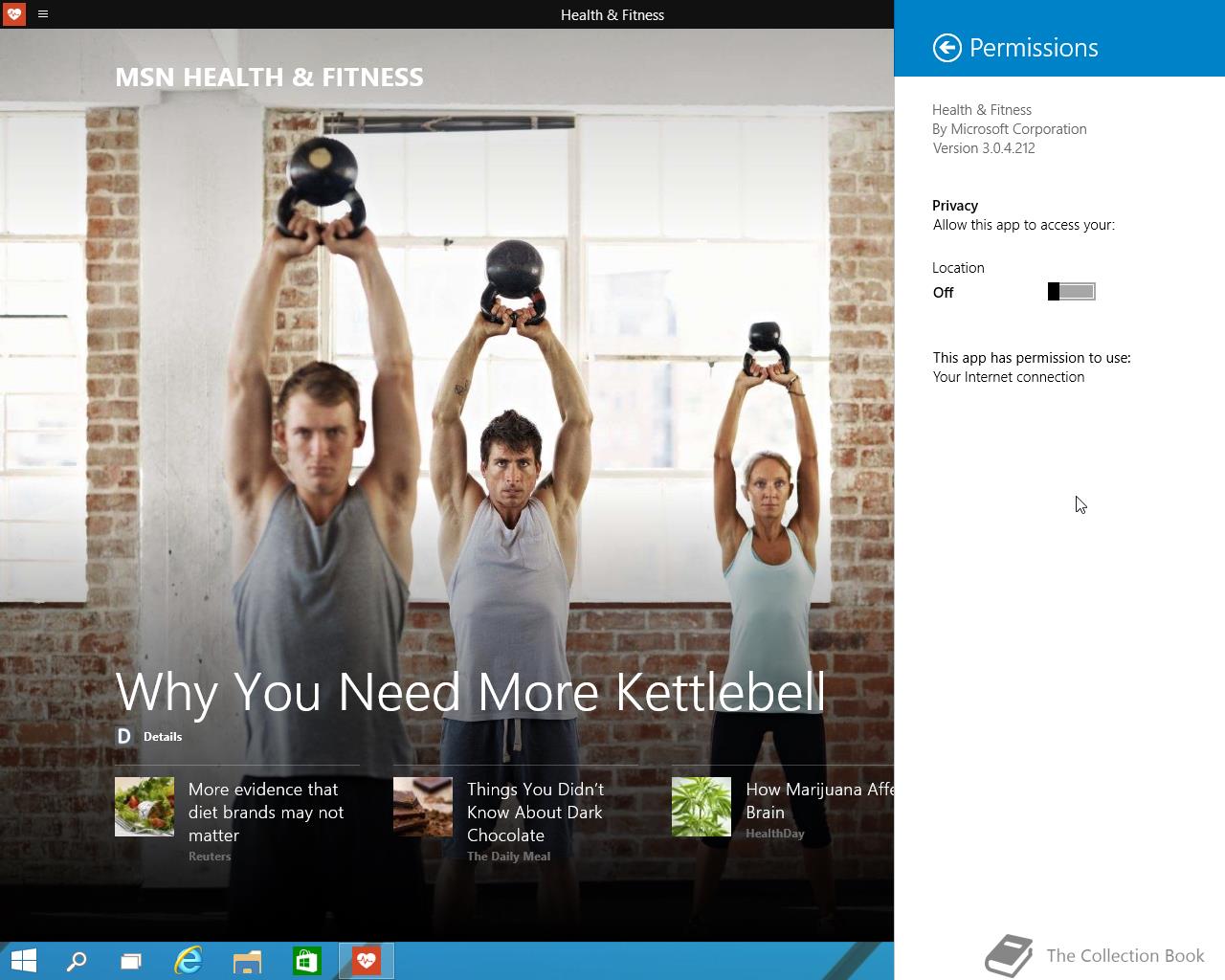Open the Details link under the headline
The width and height of the screenshot is (1225, 980).
pyautogui.click(x=163, y=737)
